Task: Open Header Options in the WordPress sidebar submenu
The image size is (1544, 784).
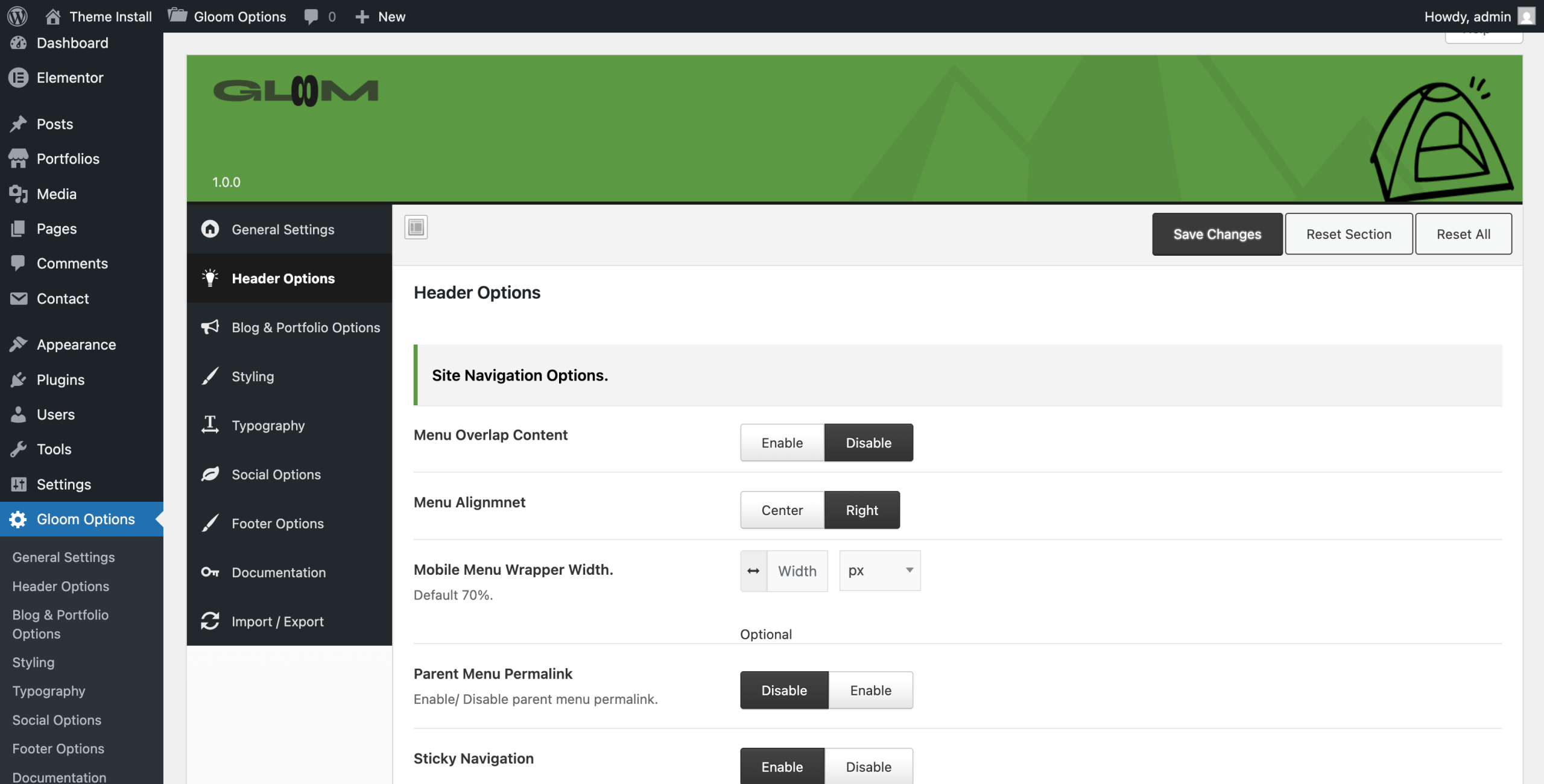Action: [61, 586]
